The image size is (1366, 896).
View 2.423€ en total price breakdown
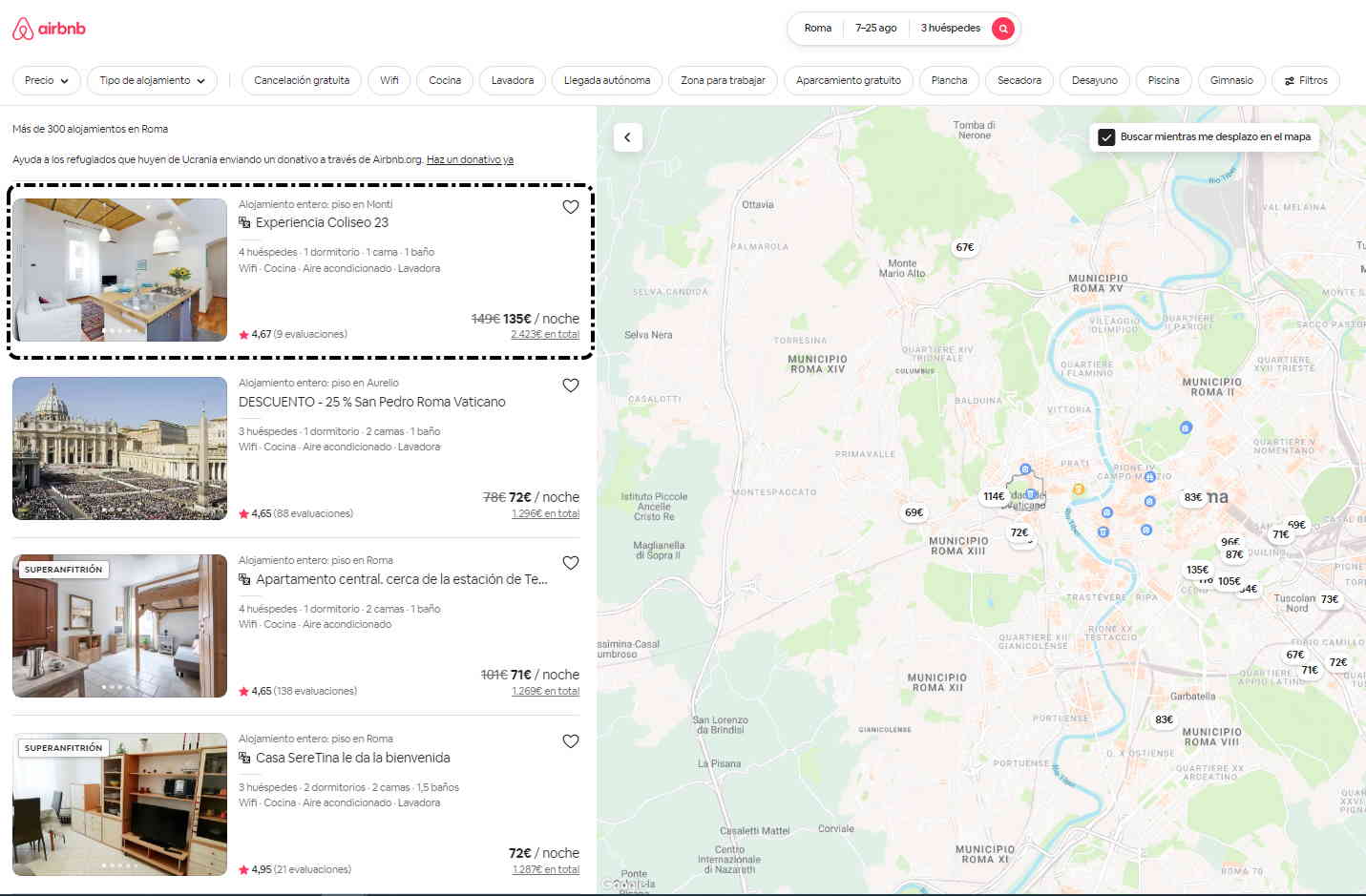click(x=545, y=335)
